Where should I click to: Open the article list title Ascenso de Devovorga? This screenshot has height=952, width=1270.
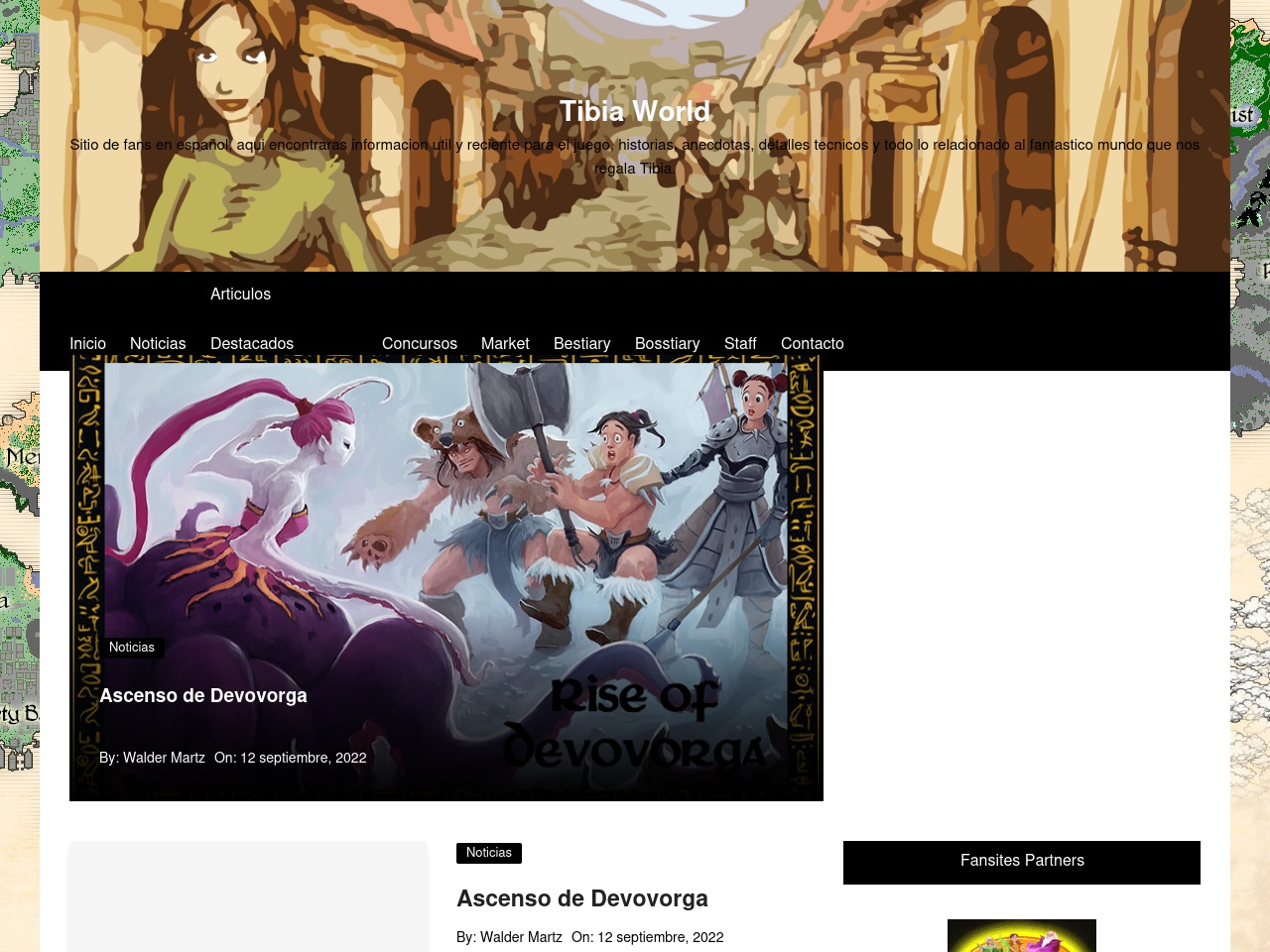582,898
